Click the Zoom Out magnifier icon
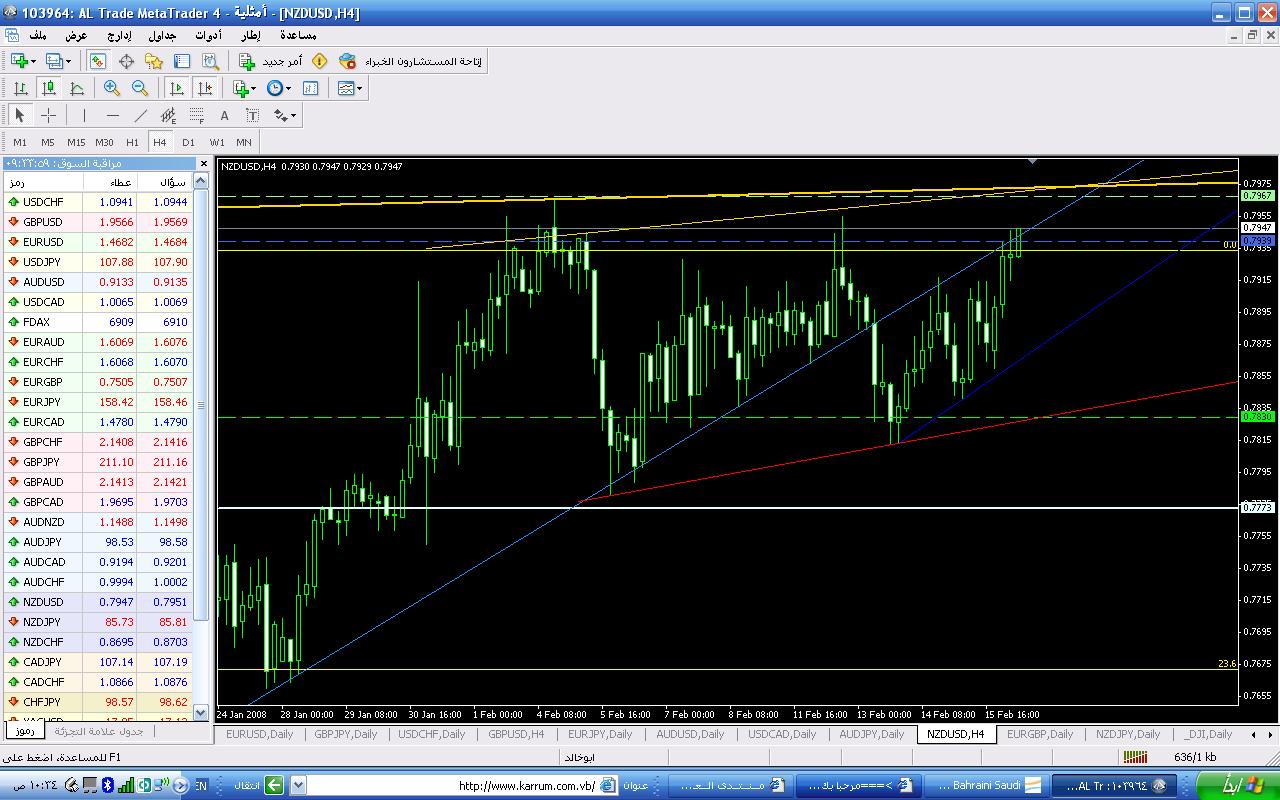The height and width of the screenshot is (800, 1280). pyautogui.click(x=140, y=88)
